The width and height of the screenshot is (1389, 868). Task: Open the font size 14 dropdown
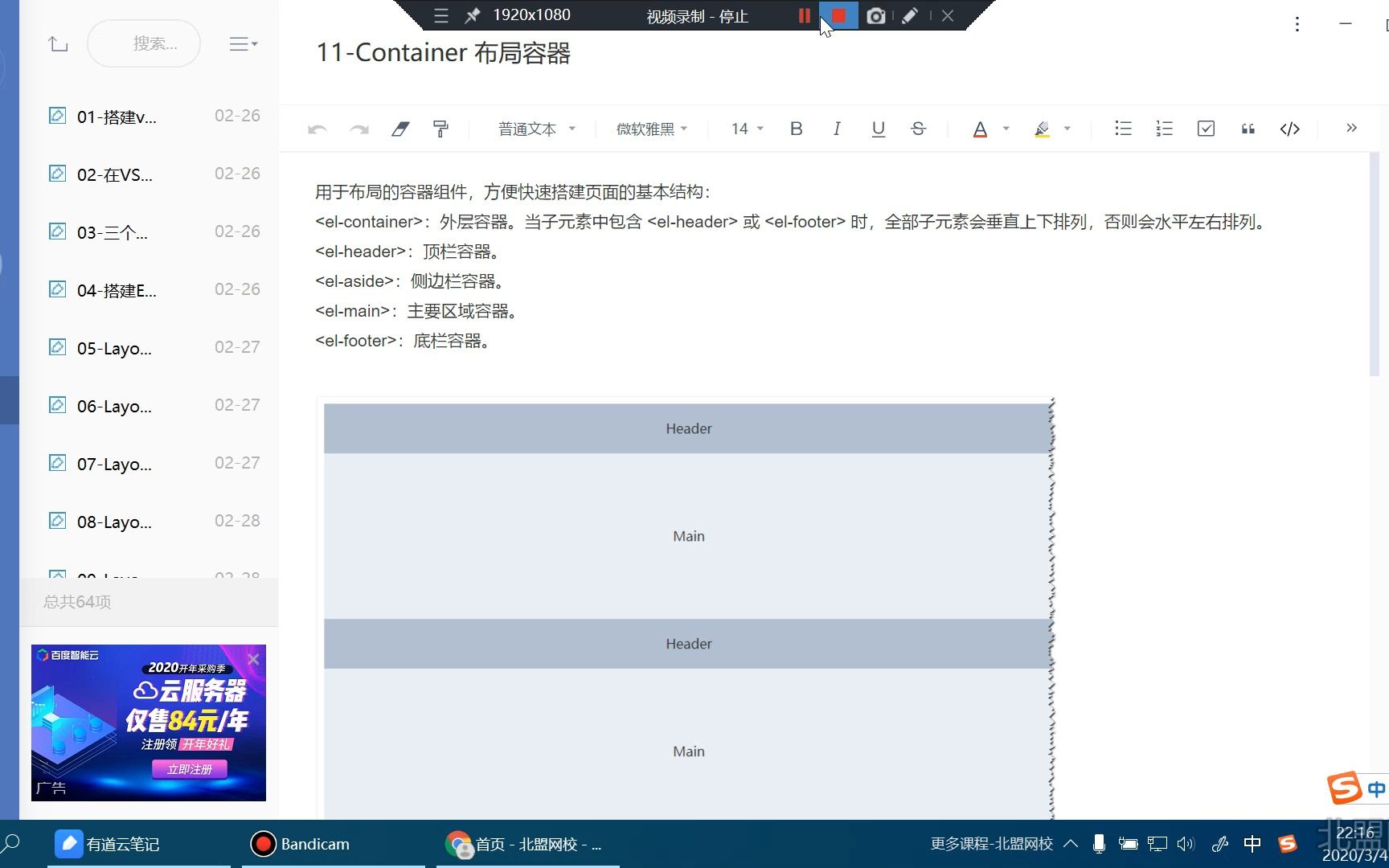[x=747, y=129]
